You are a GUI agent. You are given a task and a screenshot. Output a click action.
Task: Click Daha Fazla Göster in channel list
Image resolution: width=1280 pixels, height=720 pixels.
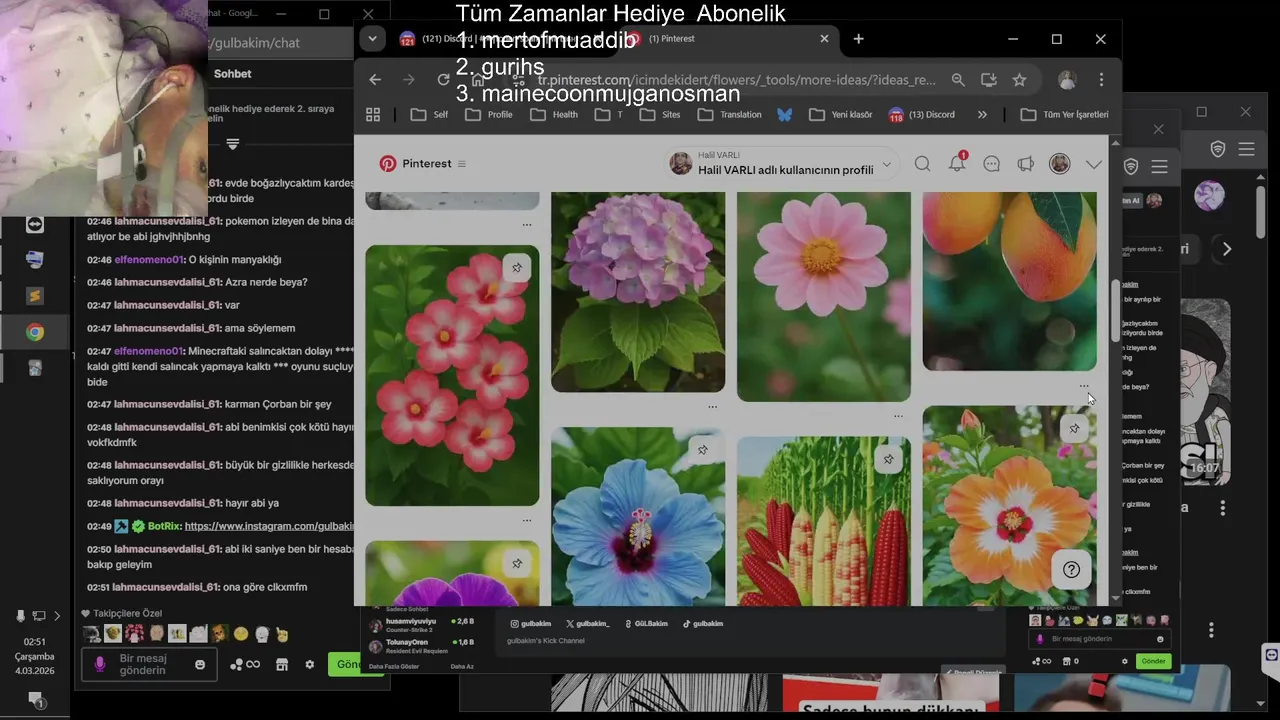[394, 666]
